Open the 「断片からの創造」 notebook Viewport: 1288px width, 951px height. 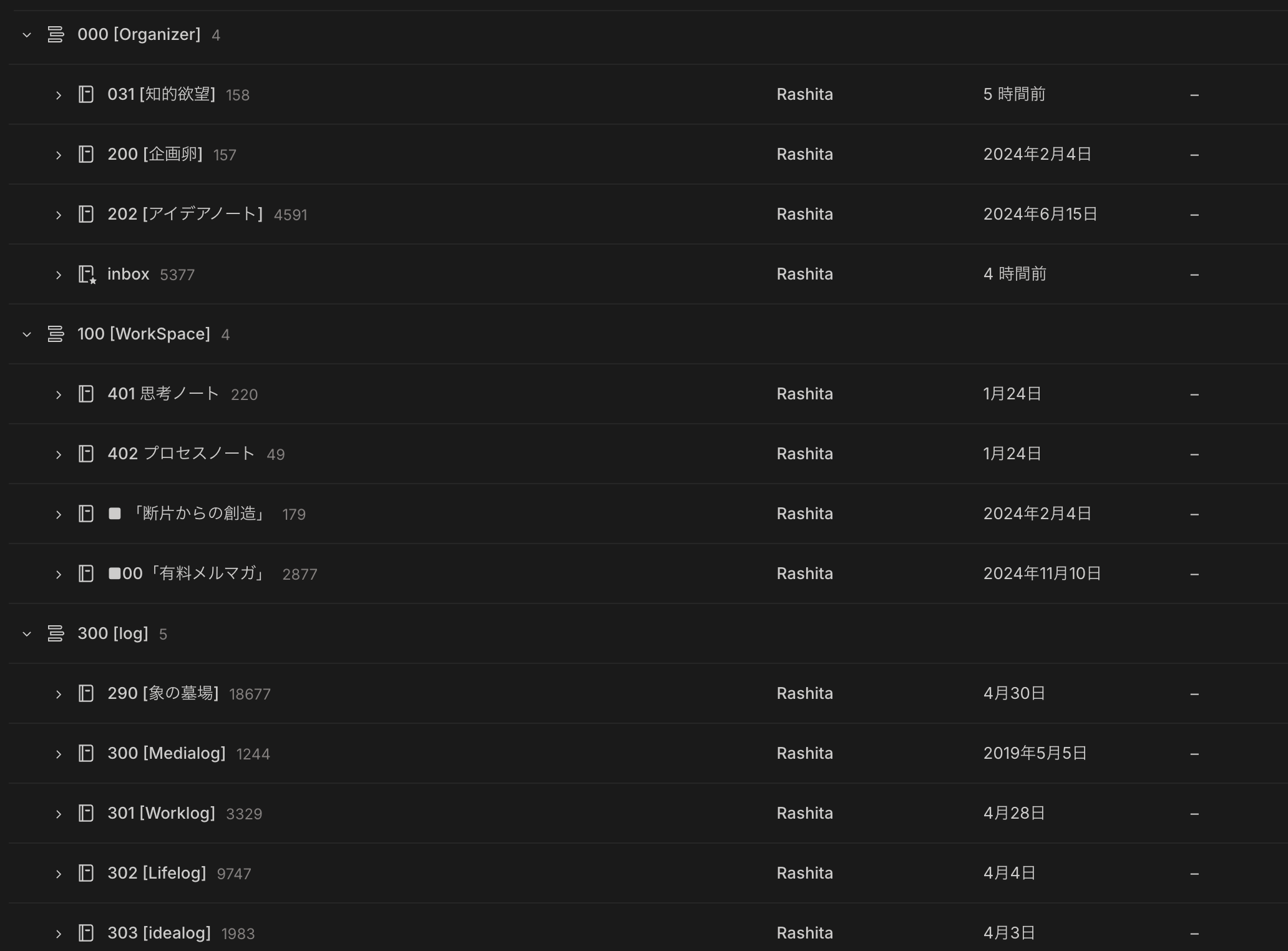click(198, 514)
